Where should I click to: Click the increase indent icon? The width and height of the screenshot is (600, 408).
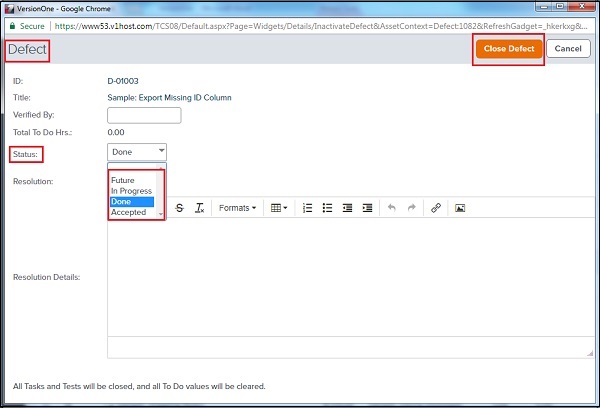[367, 208]
